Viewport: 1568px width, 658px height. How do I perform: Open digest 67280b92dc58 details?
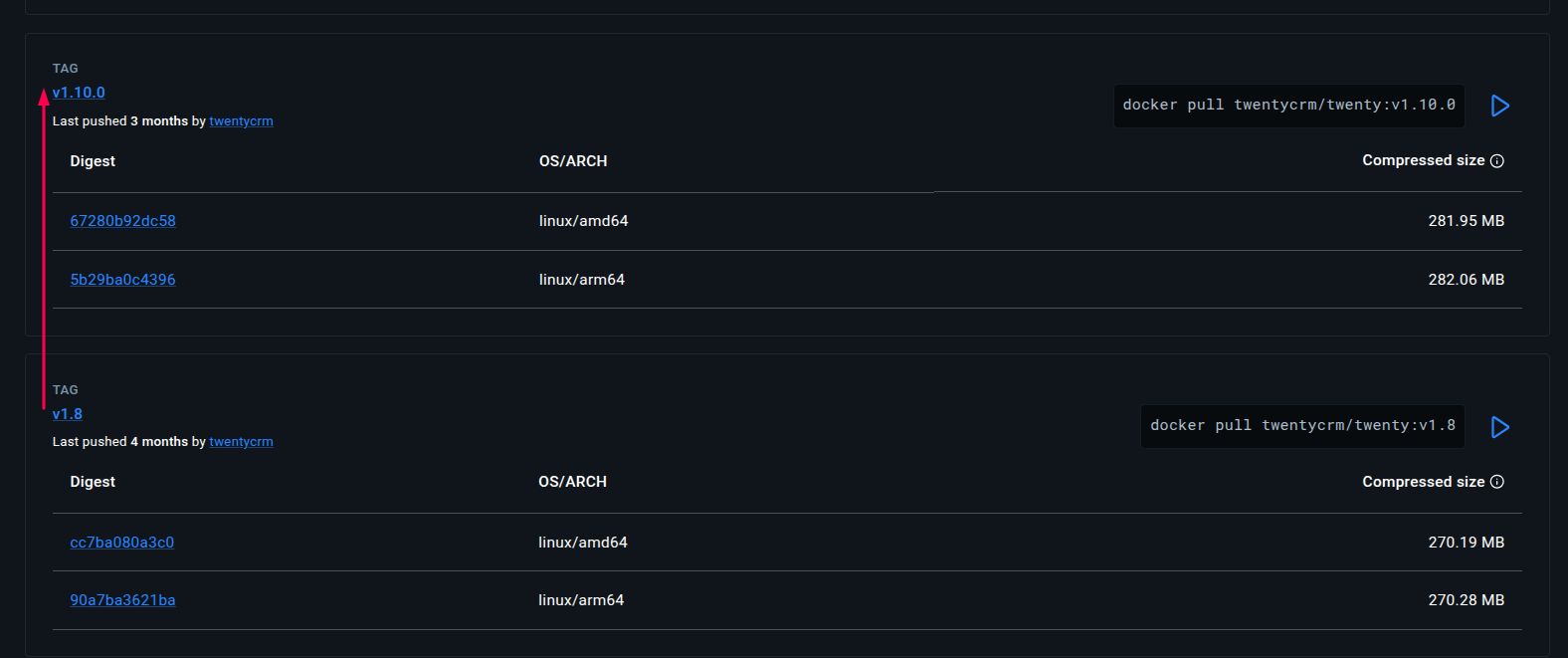coord(122,220)
